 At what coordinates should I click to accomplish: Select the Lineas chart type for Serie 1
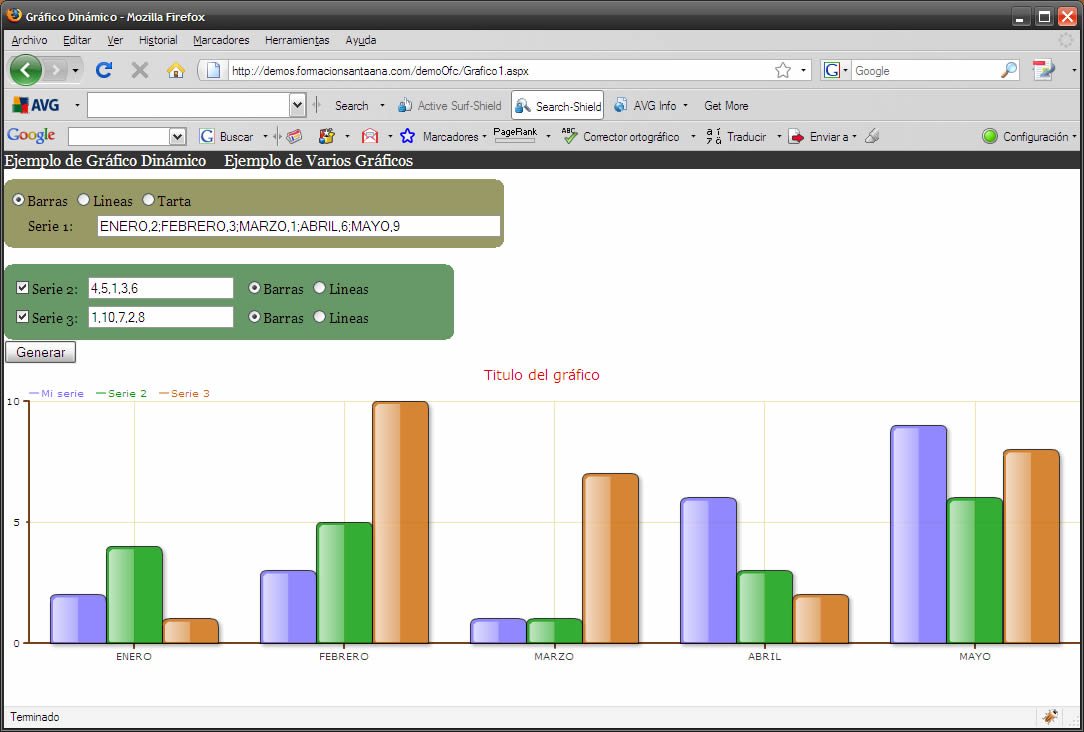(84, 200)
